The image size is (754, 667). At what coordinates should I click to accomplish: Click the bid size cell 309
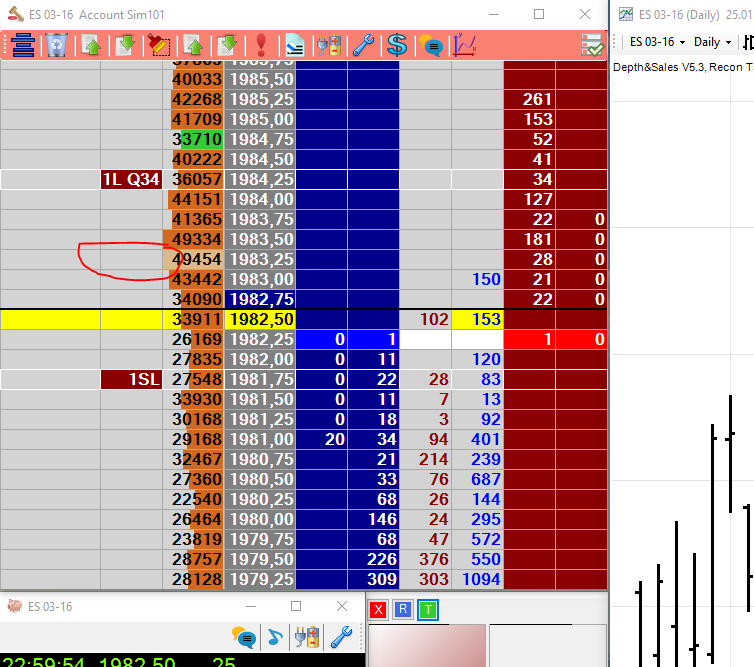pos(374,579)
